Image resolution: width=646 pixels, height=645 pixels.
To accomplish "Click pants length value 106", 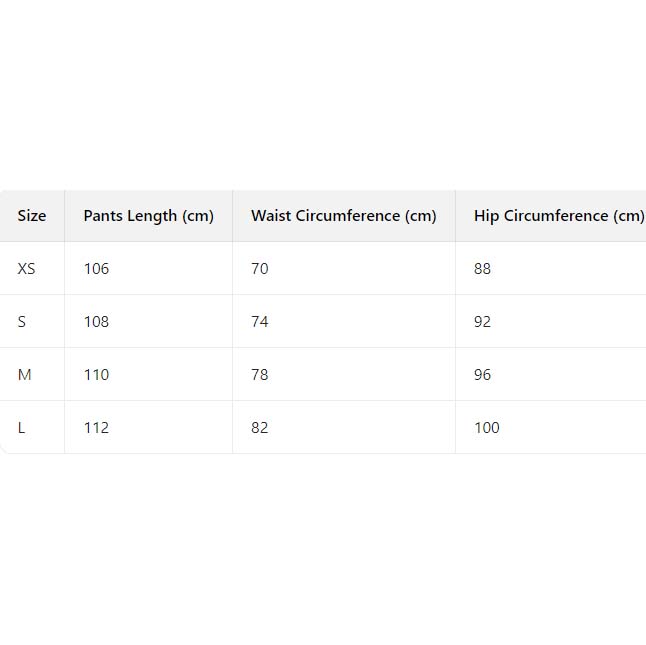I will pyautogui.click(x=96, y=269).
